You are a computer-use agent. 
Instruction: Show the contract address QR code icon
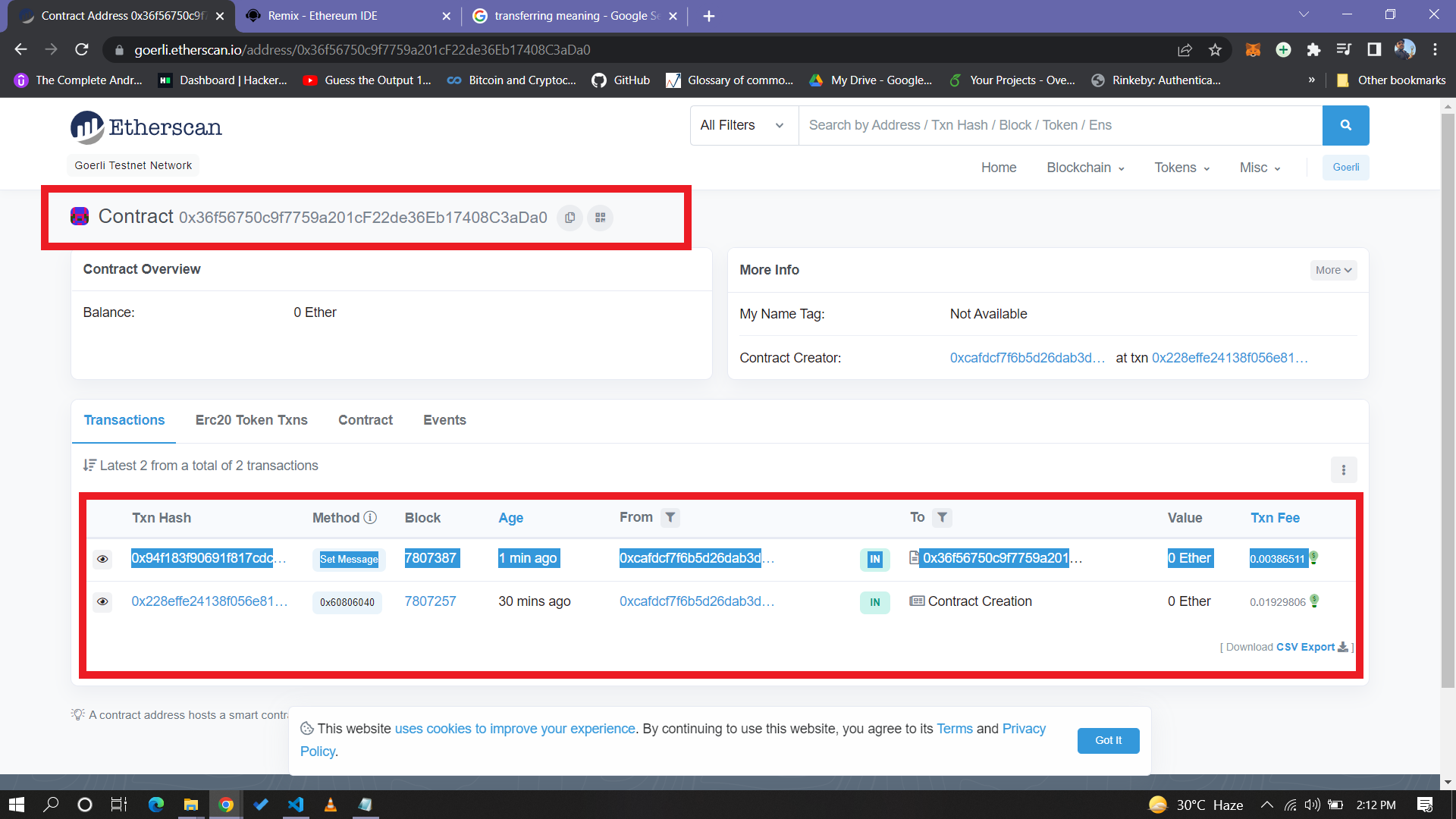pos(600,218)
